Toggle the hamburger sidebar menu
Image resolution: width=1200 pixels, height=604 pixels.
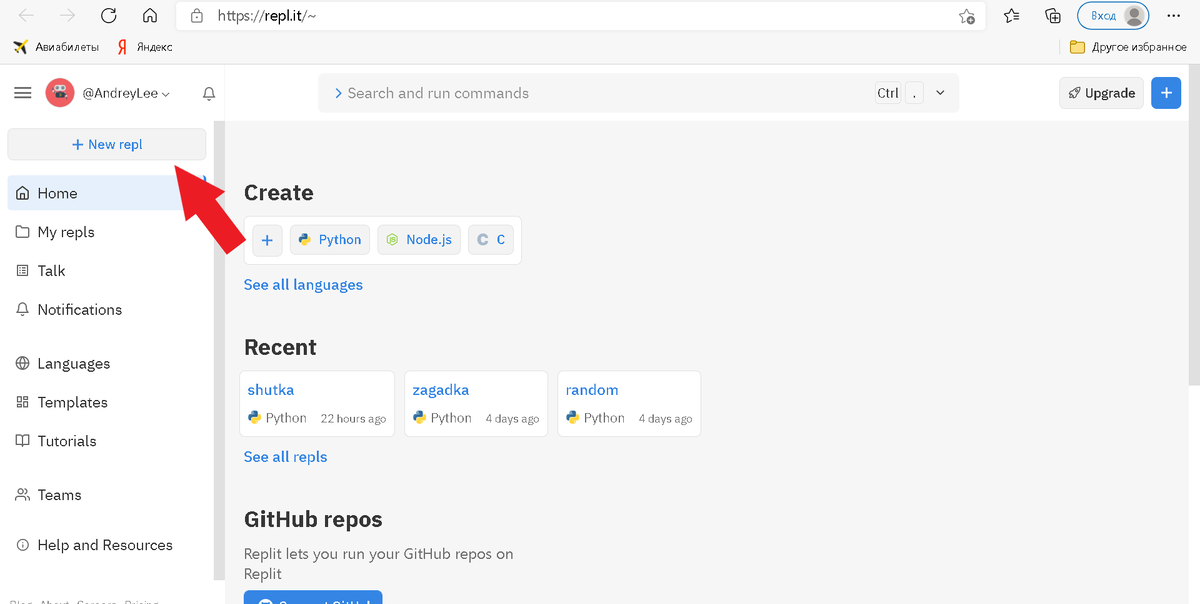[22, 93]
